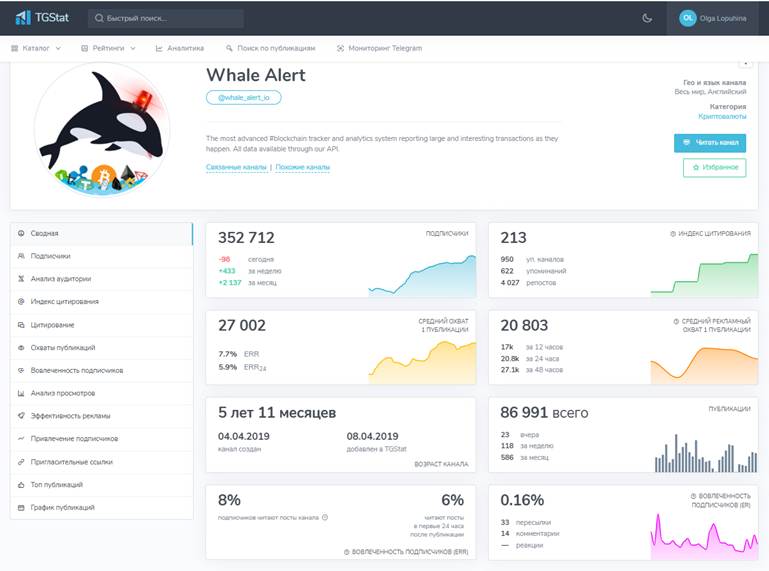
Task: Open the subscribers growth chart
Action: [x=422, y=275]
